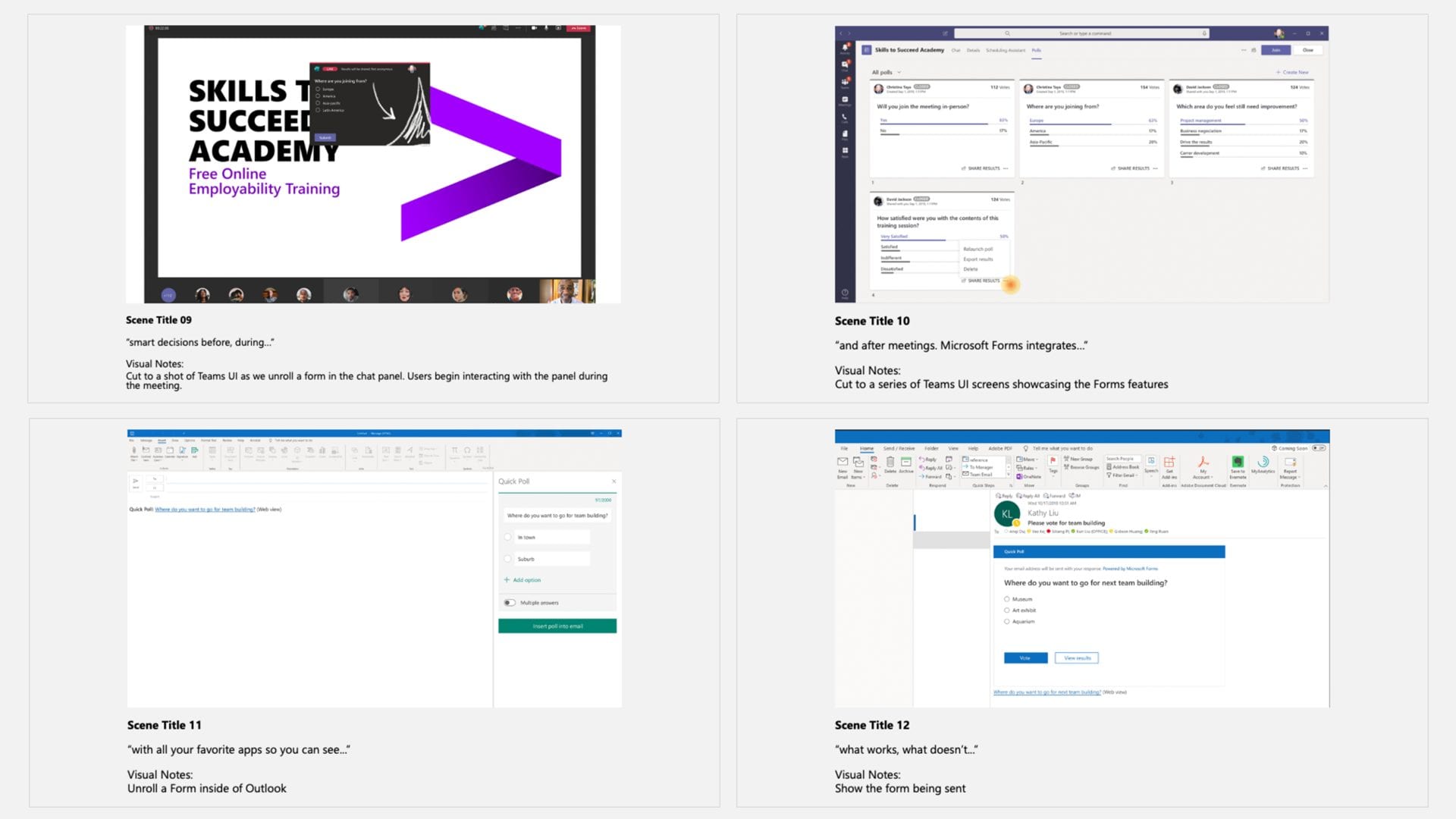The image size is (1456, 819).
Task: Click Search People field in Outlook
Action: [x=1122, y=459]
